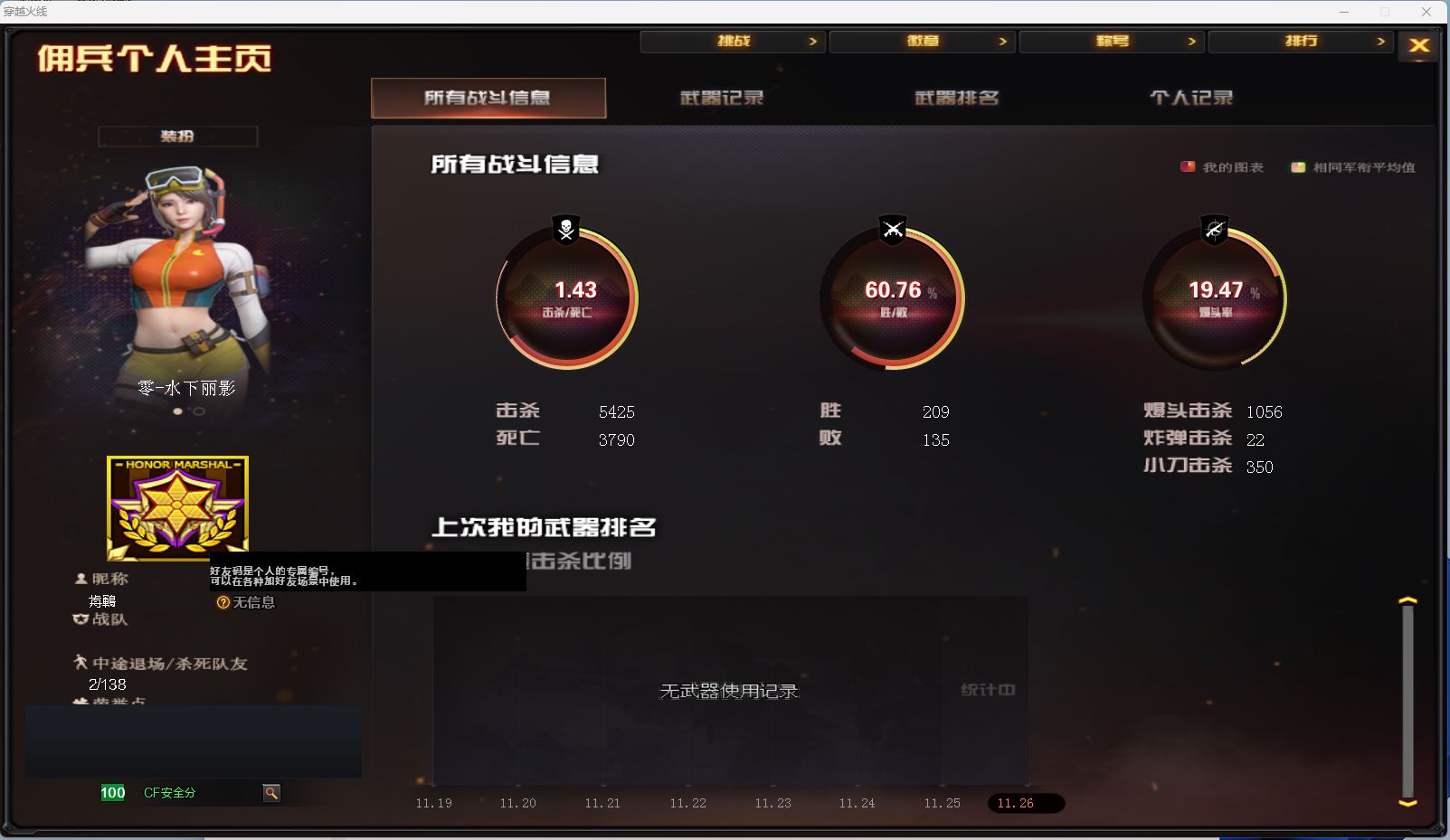Click the orange question mark beside 无信息
Screen dimensions: 1450x840
point(223,602)
